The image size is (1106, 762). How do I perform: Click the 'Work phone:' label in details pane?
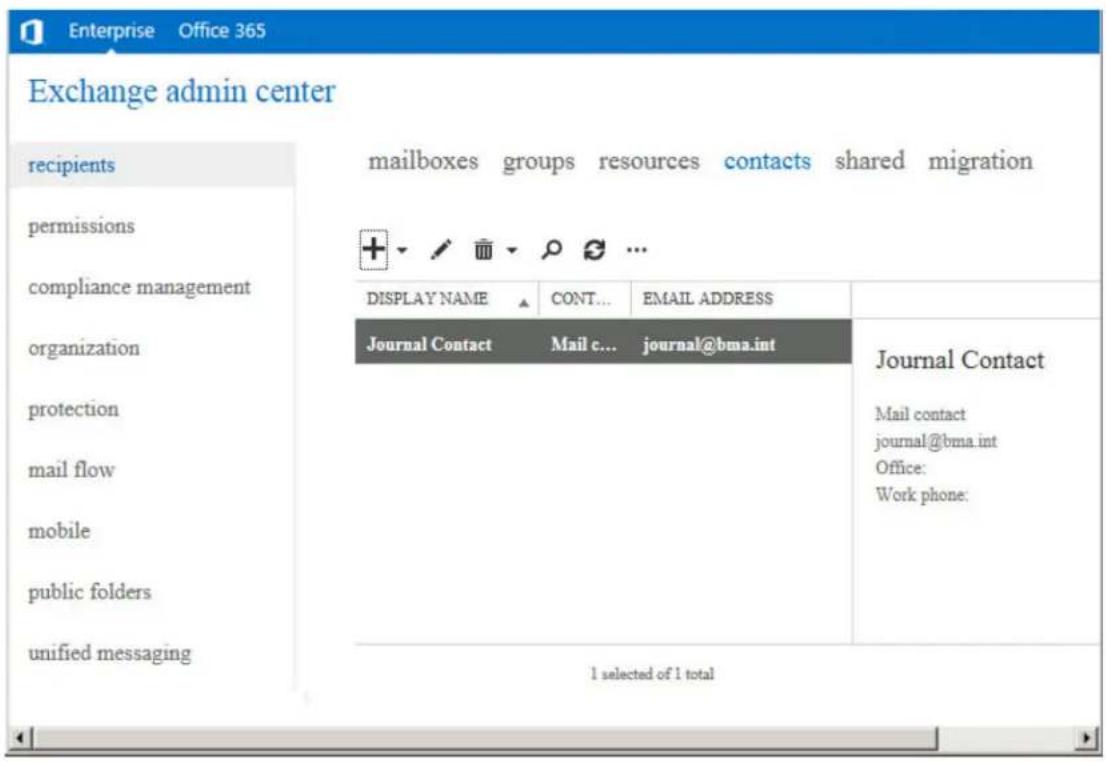[922, 495]
